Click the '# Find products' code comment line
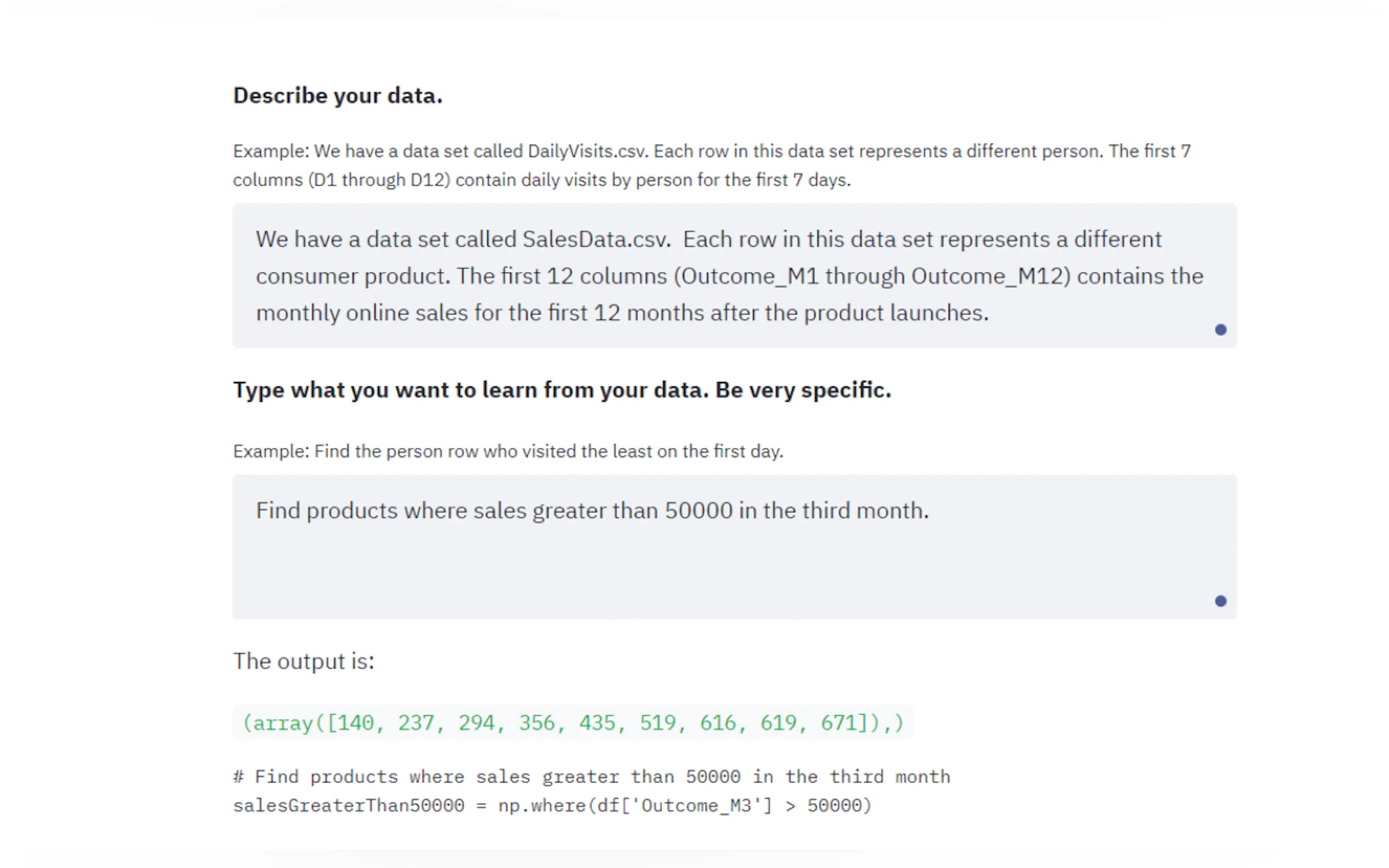 (x=592, y=777)
